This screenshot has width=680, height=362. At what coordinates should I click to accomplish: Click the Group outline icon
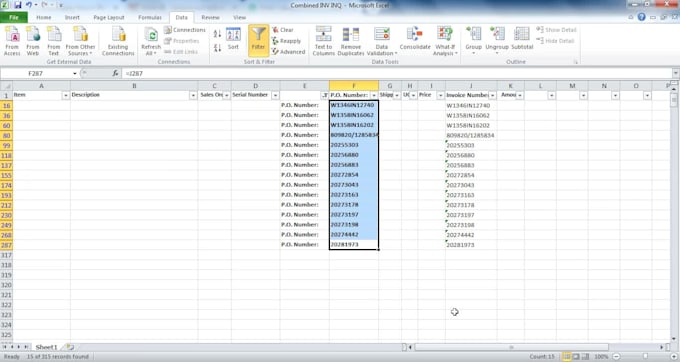coord(474,40)
